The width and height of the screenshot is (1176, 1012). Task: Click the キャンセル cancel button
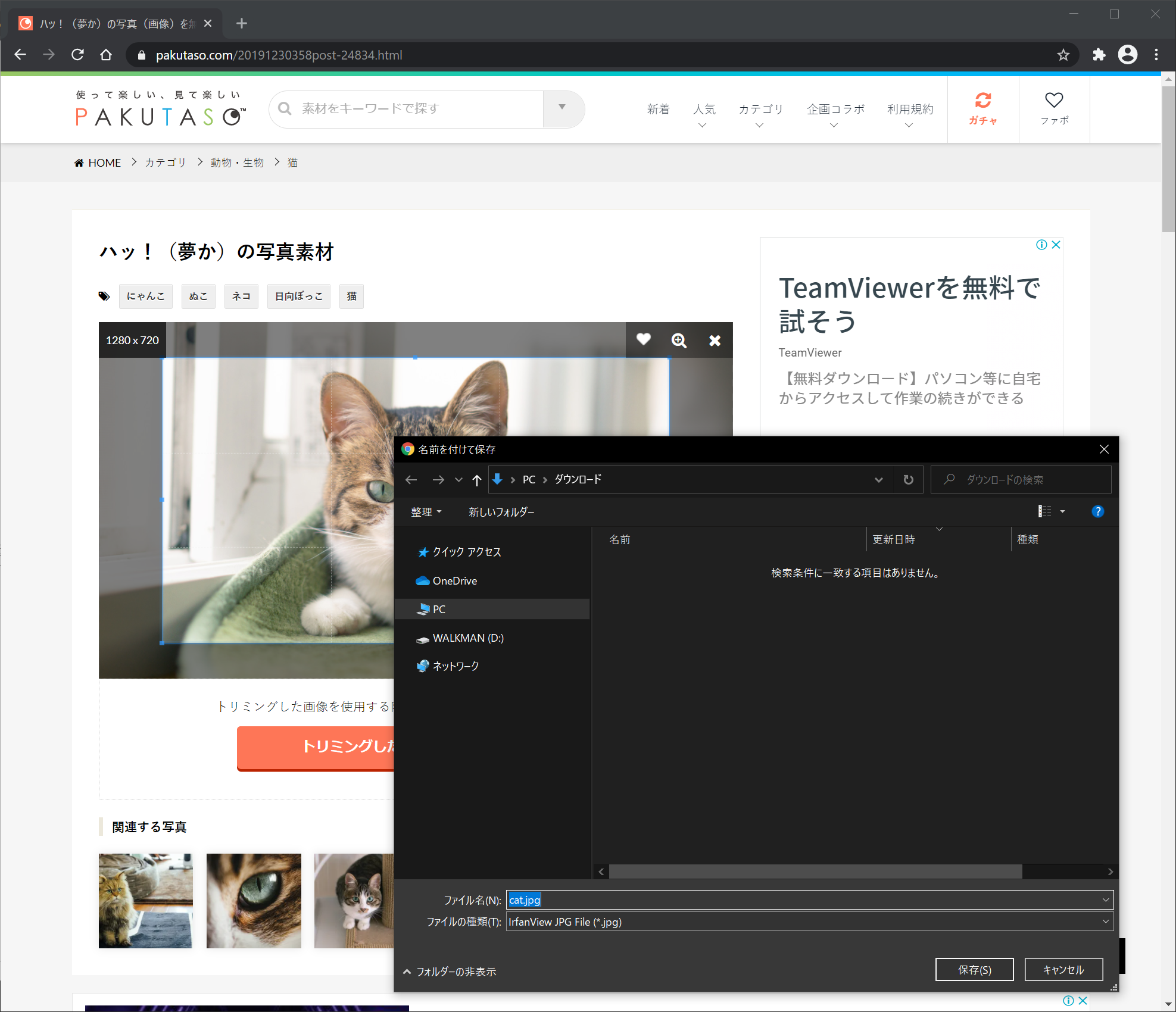(1063, 970)
